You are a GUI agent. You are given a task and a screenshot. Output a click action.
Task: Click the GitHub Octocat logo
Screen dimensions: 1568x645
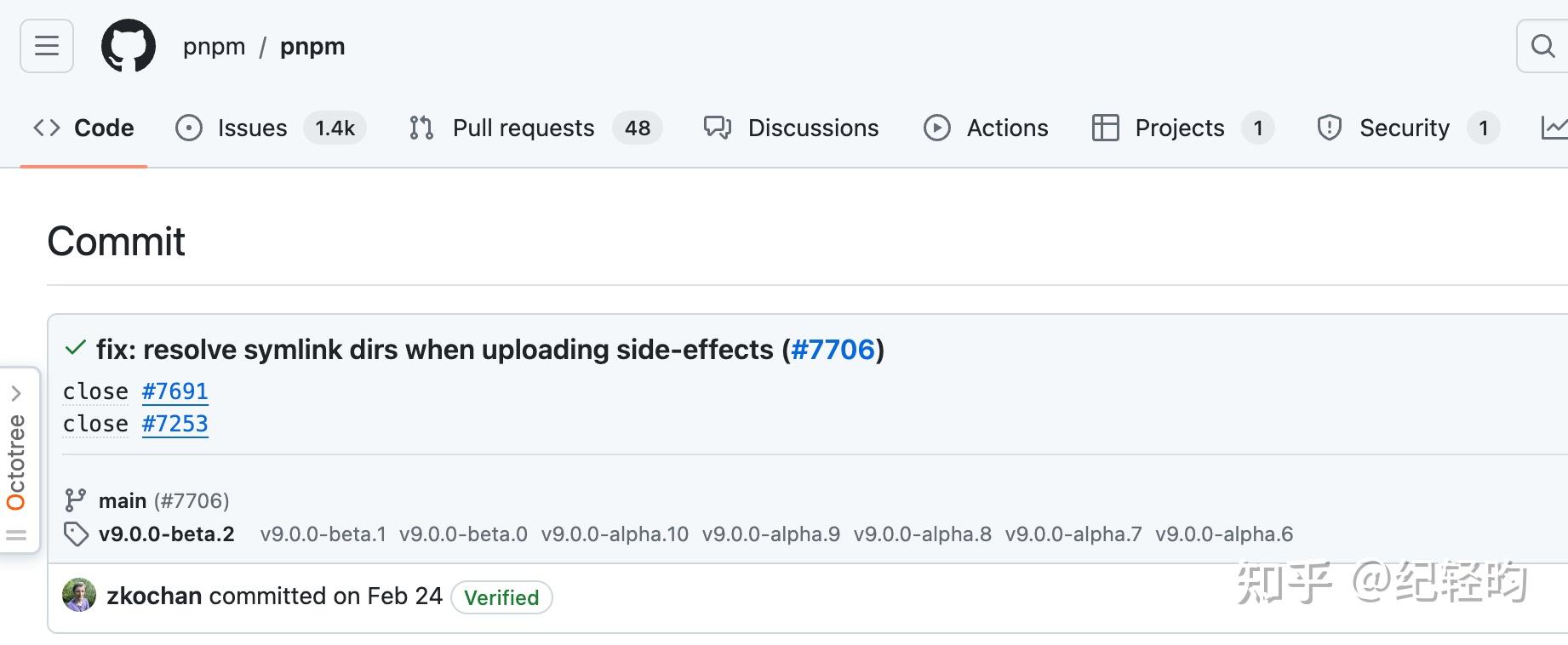tap(129, 46)
